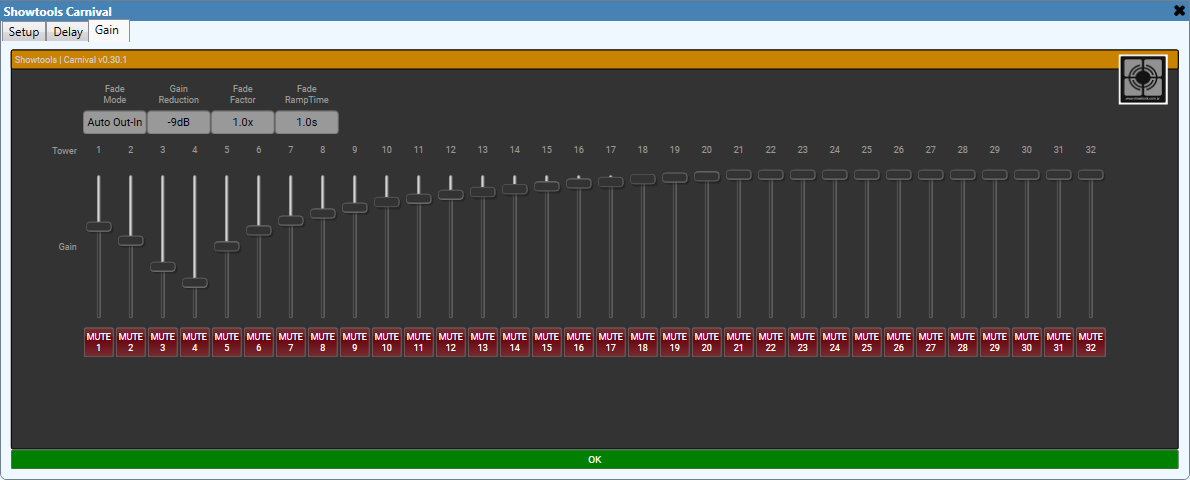Mute tower 26
The height and width of the screenshot is (480, 1190).
pos(899,342)
